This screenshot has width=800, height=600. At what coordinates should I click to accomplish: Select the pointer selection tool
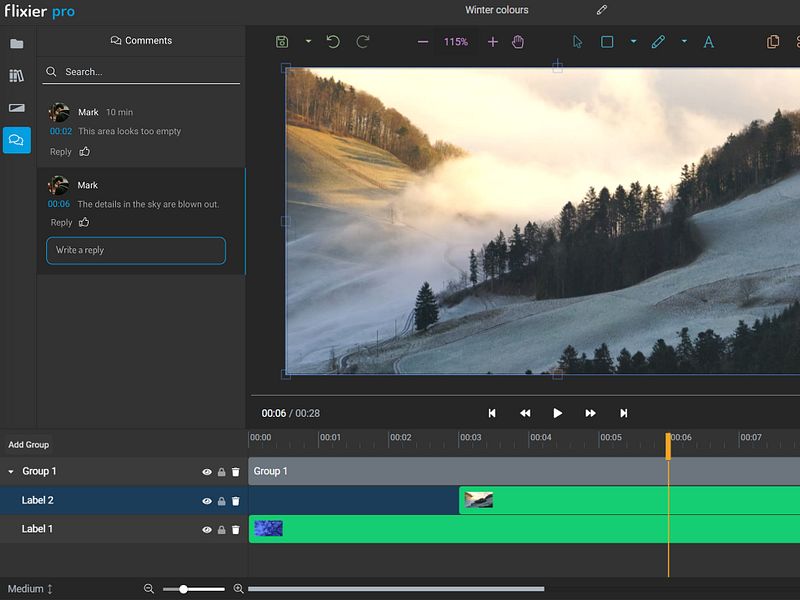point(577,42)
